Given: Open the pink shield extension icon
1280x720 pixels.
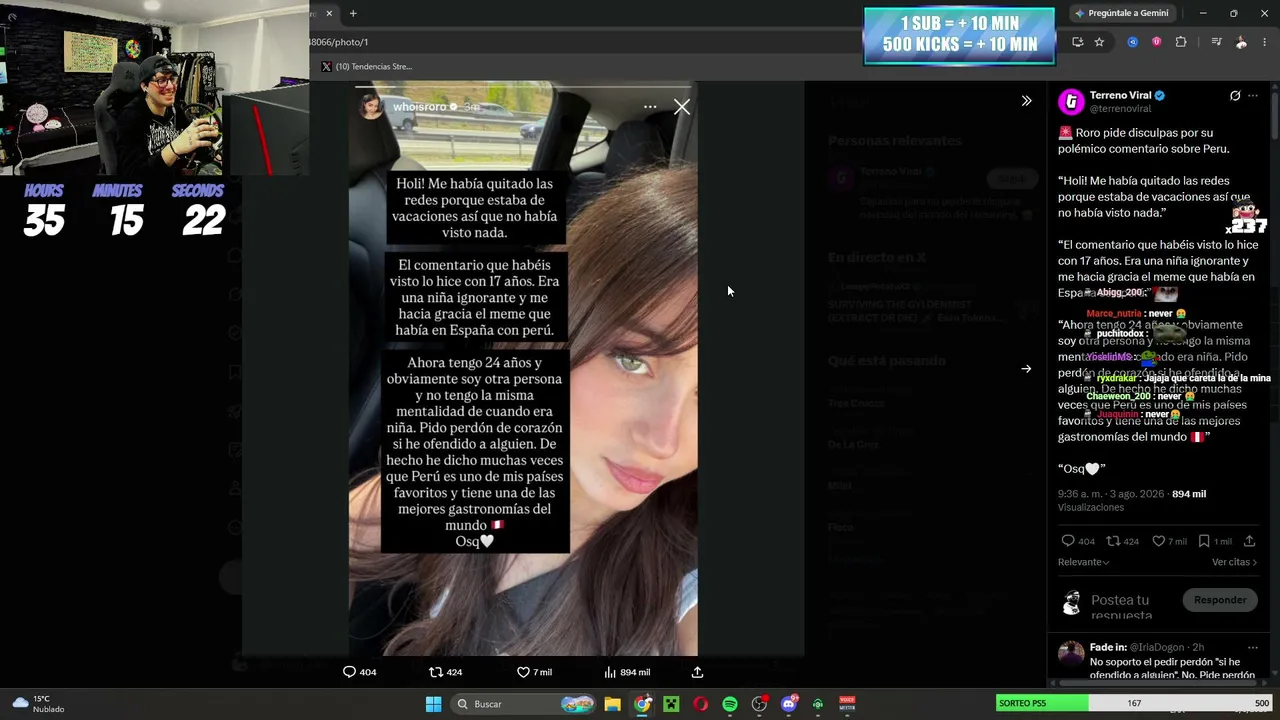Looking at the screenshot, I should point(1156,42).
